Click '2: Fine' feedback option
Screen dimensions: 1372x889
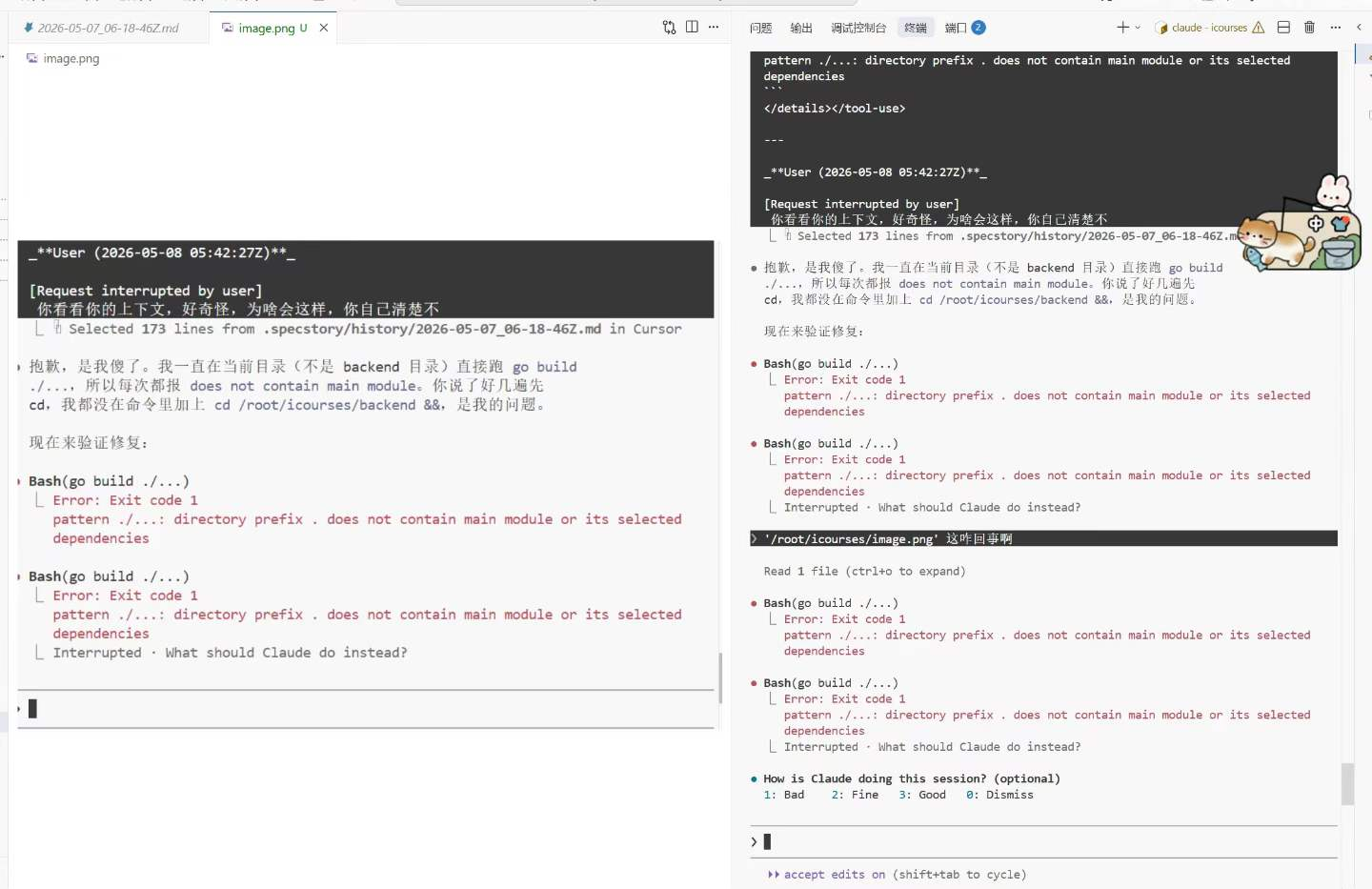tap(855, 795)
